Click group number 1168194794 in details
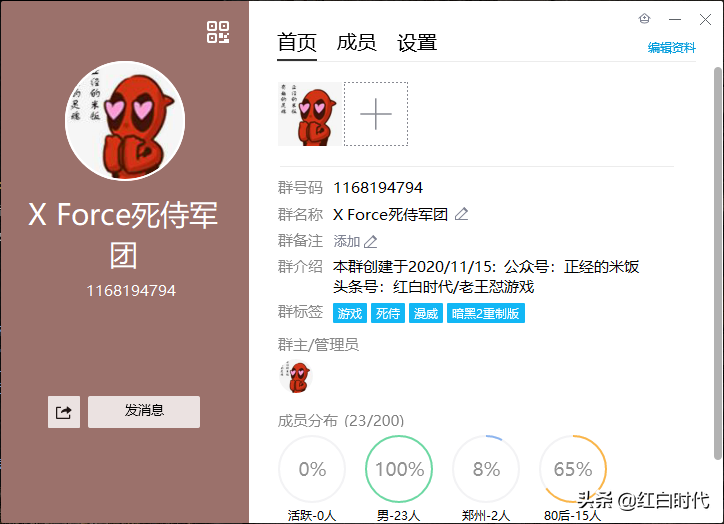The height and width of the screenshot is (524, 724). (x=378, y=187)
